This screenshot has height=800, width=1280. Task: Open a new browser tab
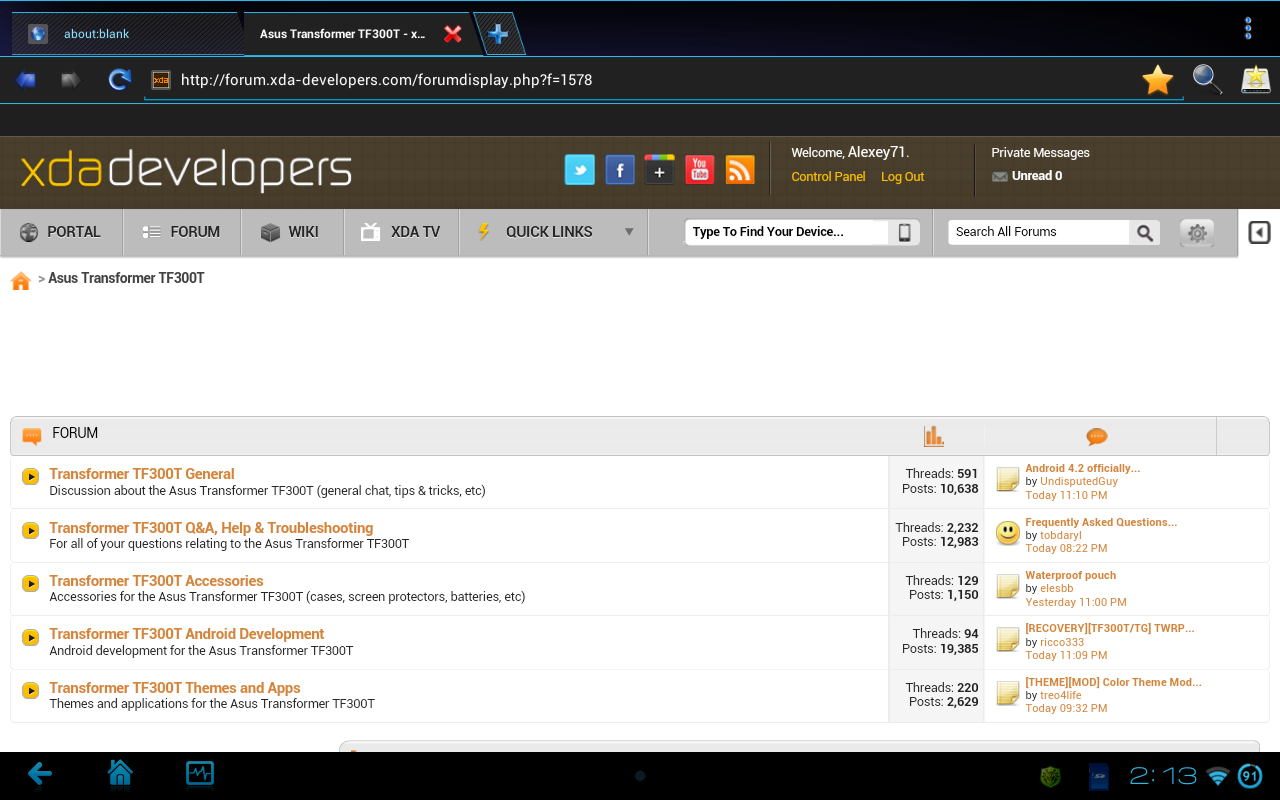(498, 34)
